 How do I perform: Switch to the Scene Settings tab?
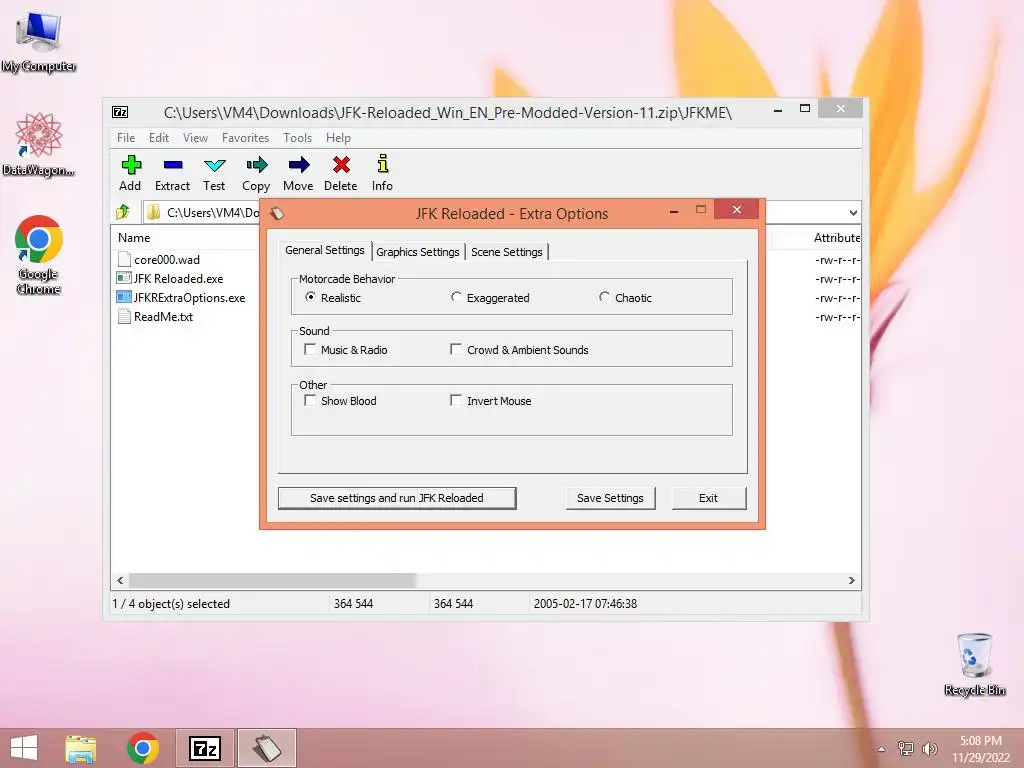click(x=507, y=252)
